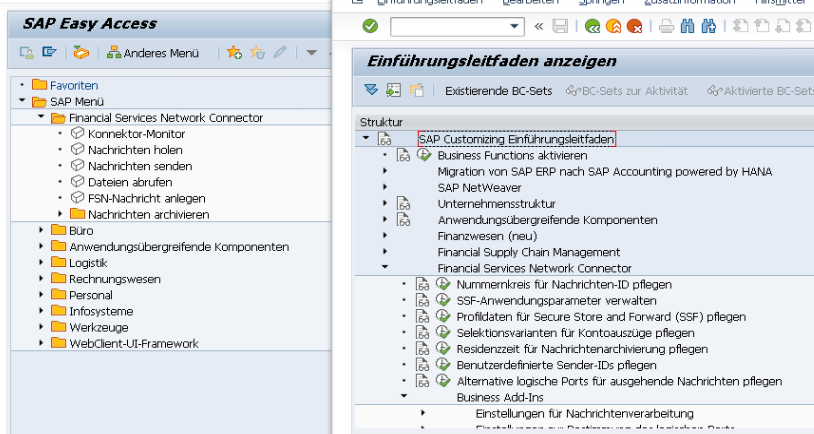Click the red Cancel icon in toolbar
Screen dimensions: 814x434
[634, 27]
